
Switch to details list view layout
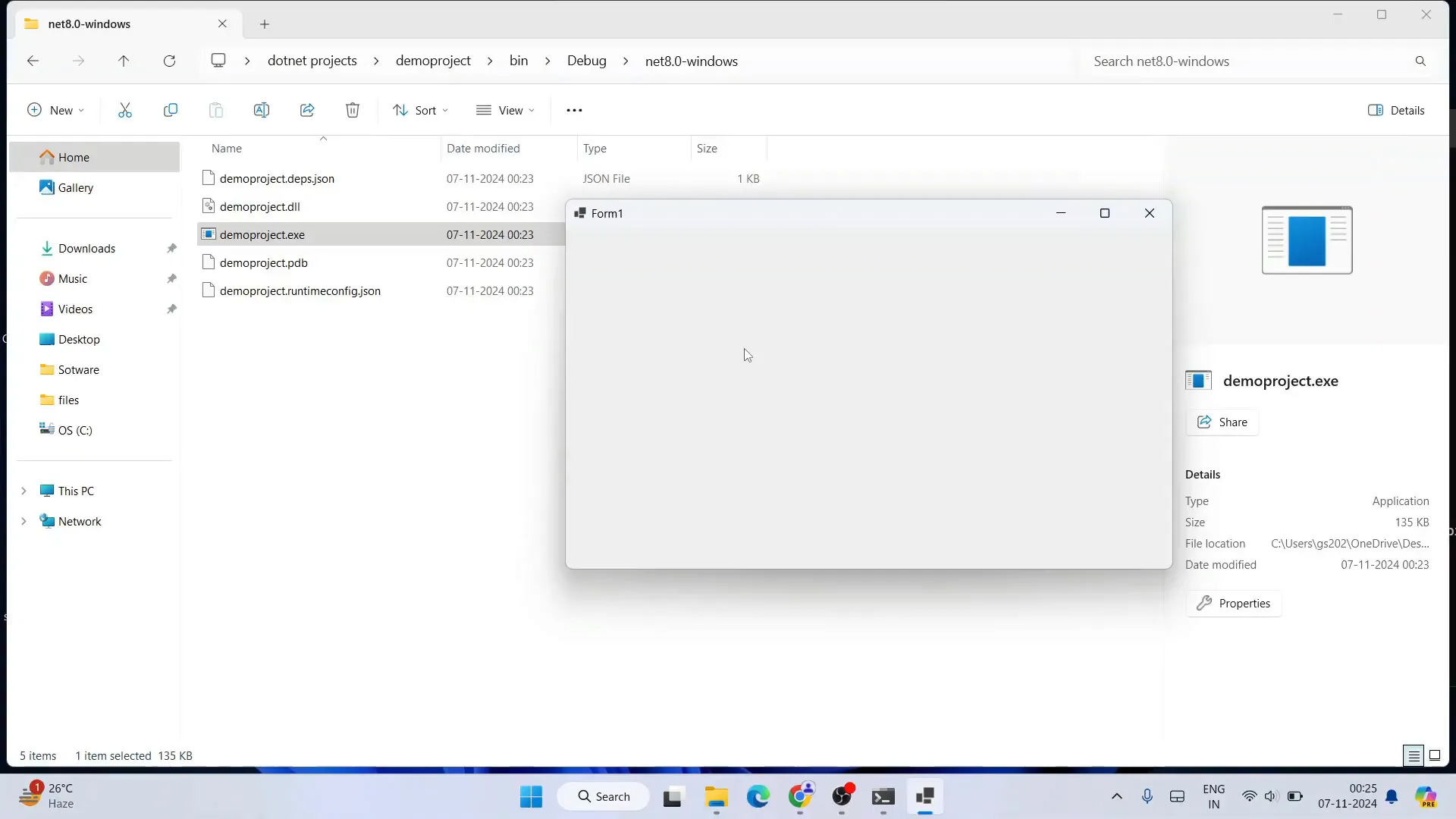[x=1414, y=756]
